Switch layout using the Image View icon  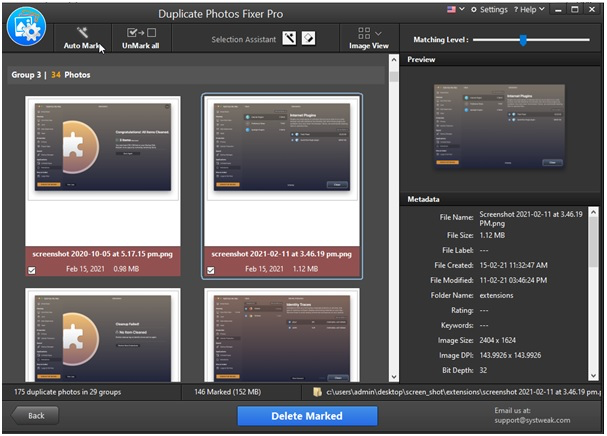coord(364,33)
